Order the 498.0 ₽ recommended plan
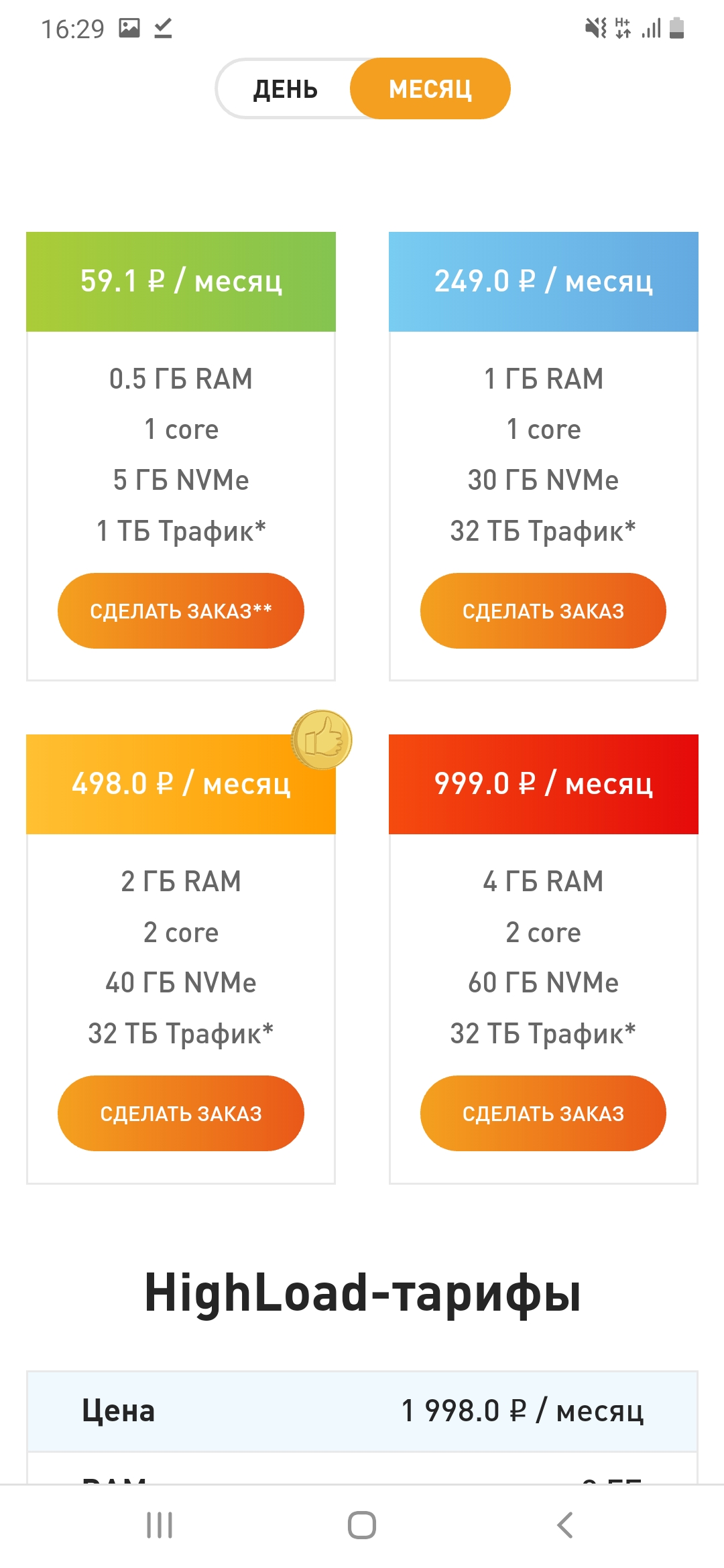The width and height of the screenshot is (724, 1568). (181, 1113)
